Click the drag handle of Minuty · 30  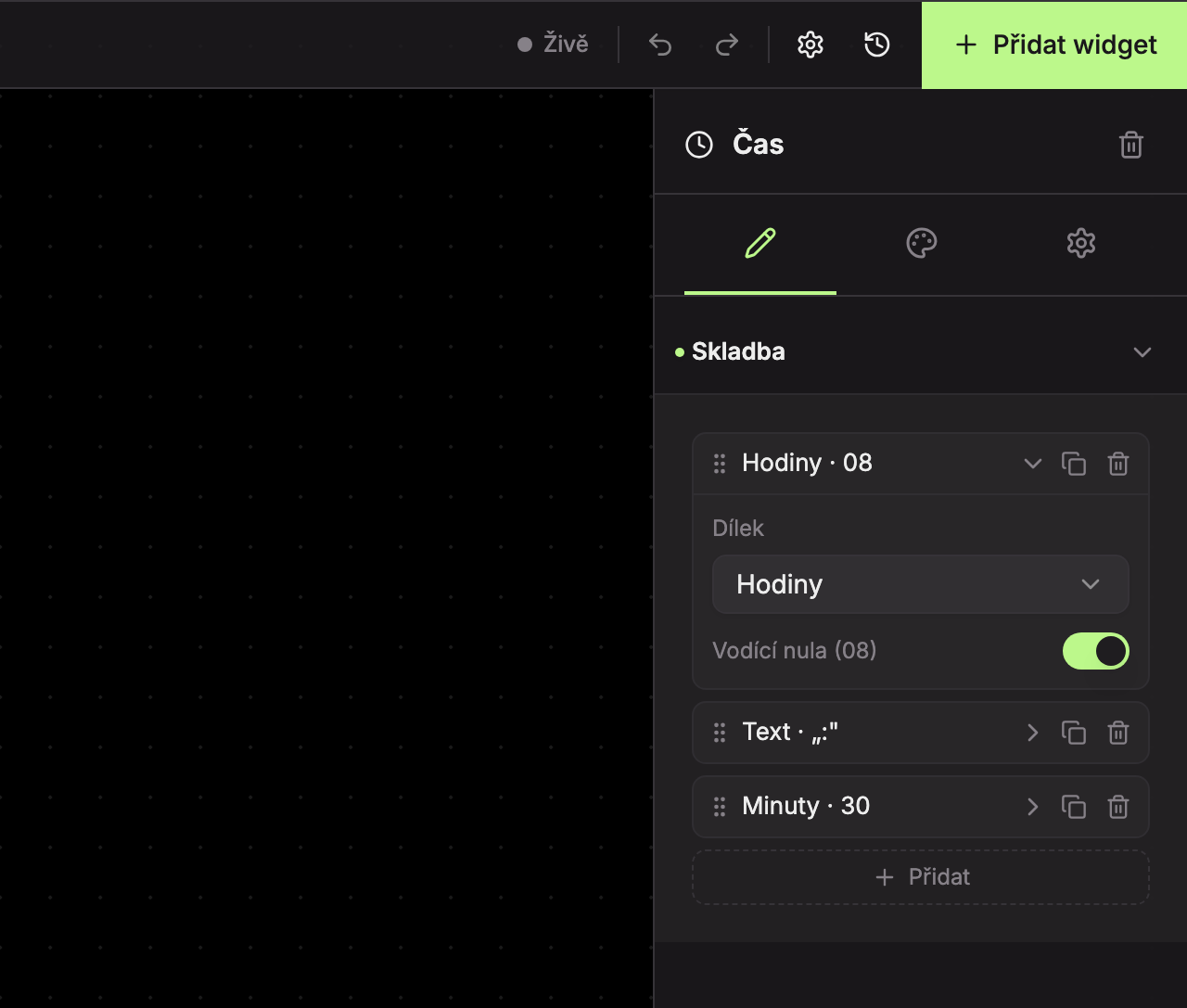(720, 807)
